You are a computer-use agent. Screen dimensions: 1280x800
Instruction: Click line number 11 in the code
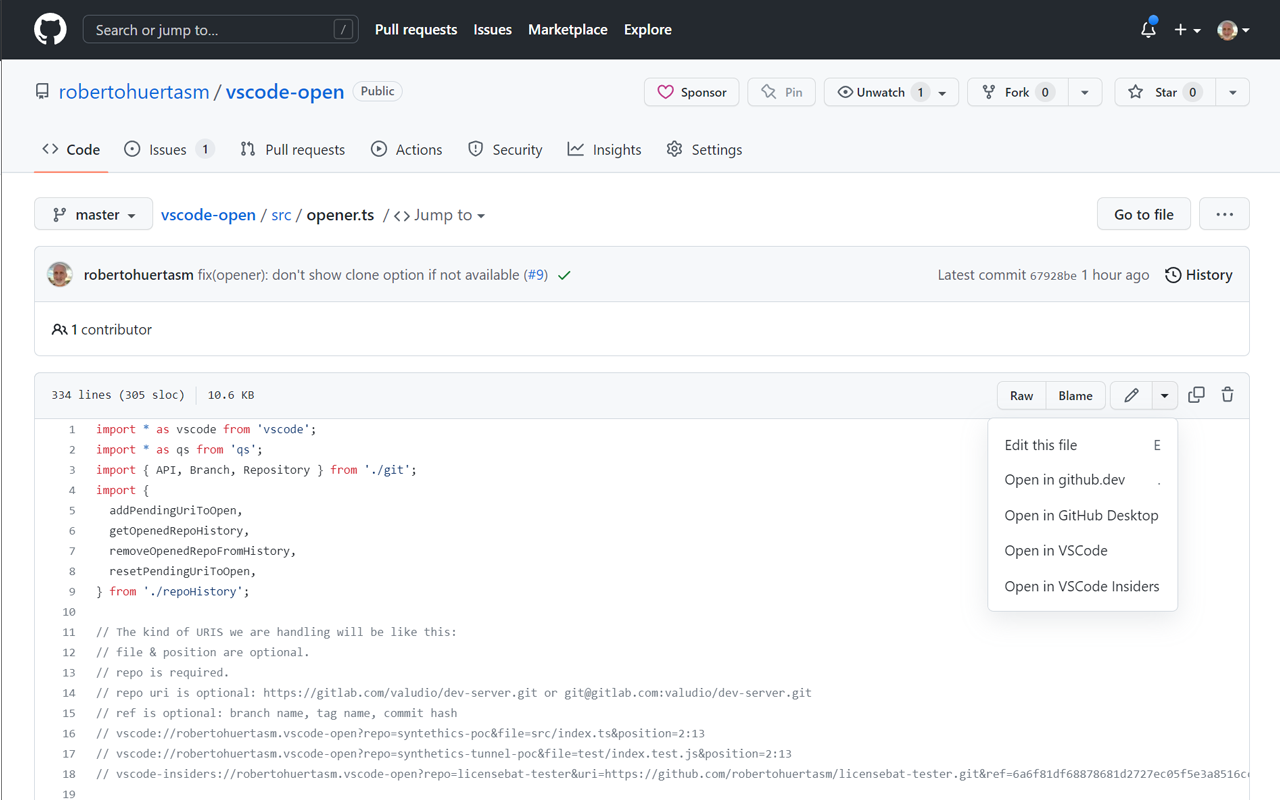pos(69,632)
